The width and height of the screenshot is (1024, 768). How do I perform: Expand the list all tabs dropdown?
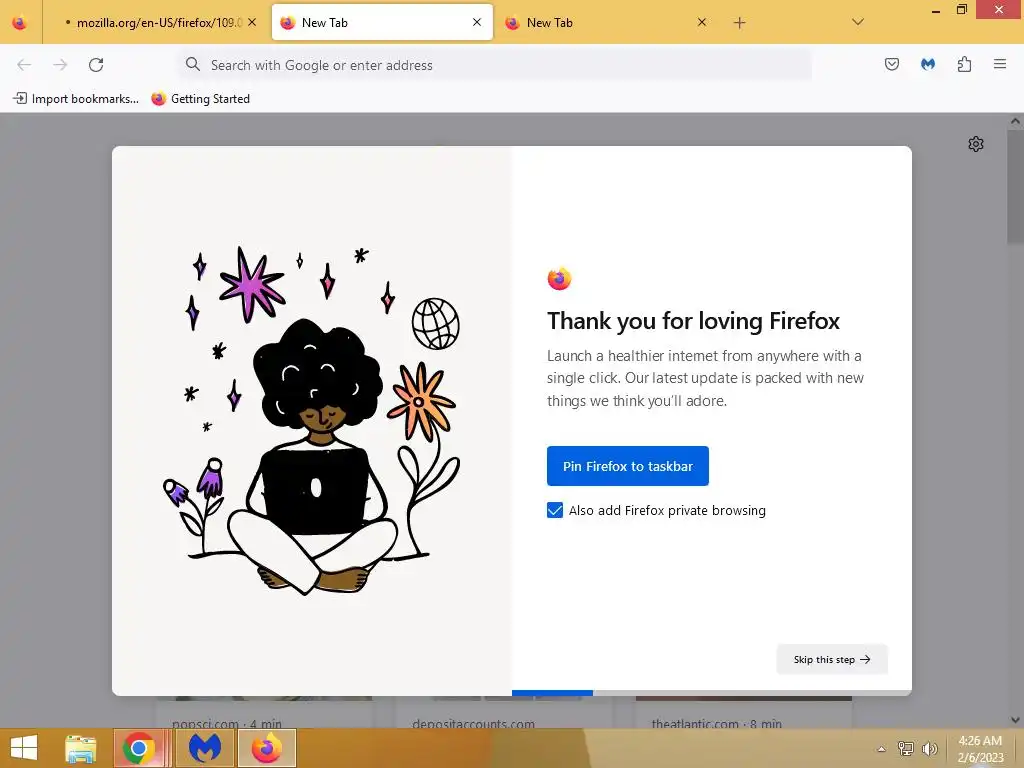tap(858, 22)
